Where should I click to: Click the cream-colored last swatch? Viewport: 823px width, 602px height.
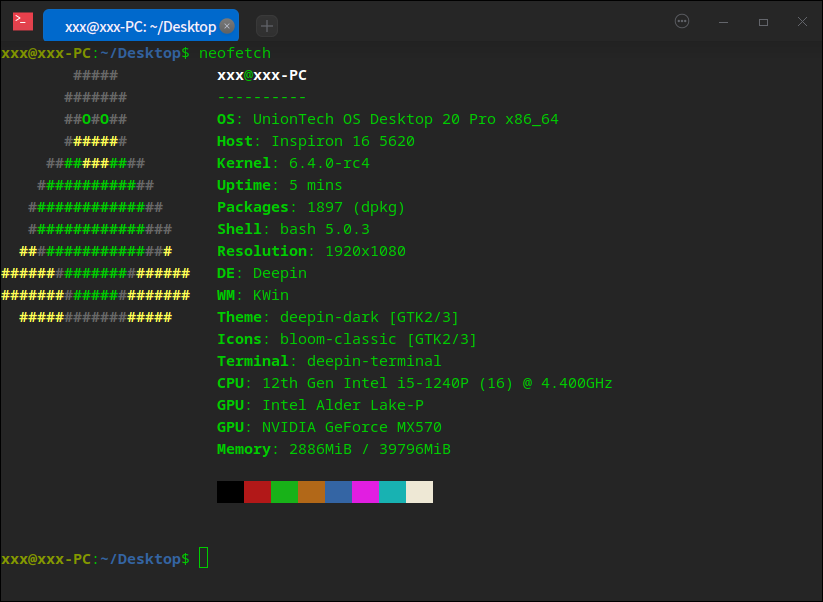tap(419, 491)
